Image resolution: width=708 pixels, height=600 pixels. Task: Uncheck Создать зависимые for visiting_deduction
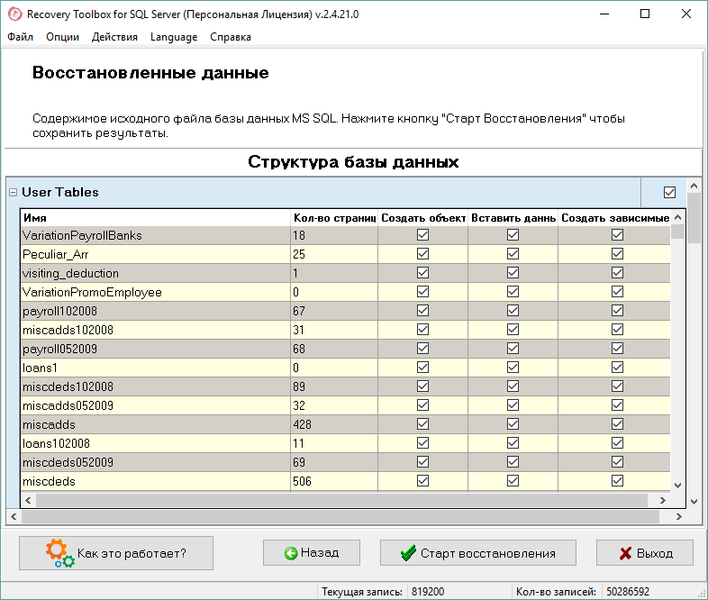click(x=617, y=273)
